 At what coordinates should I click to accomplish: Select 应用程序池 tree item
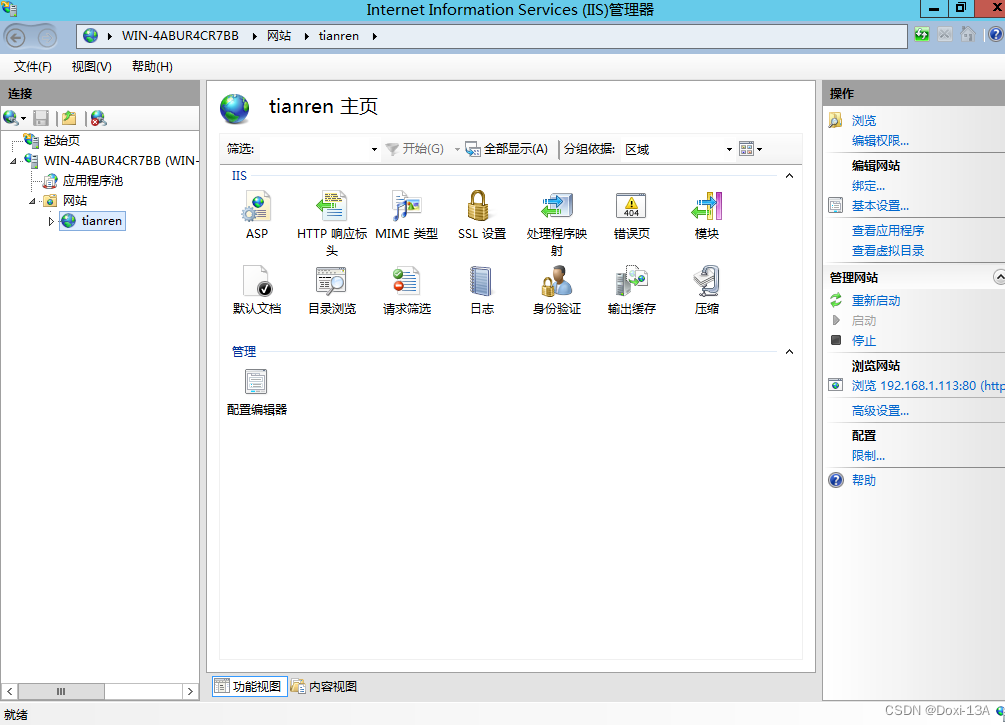pyautogui.click(x=92, y=181)
